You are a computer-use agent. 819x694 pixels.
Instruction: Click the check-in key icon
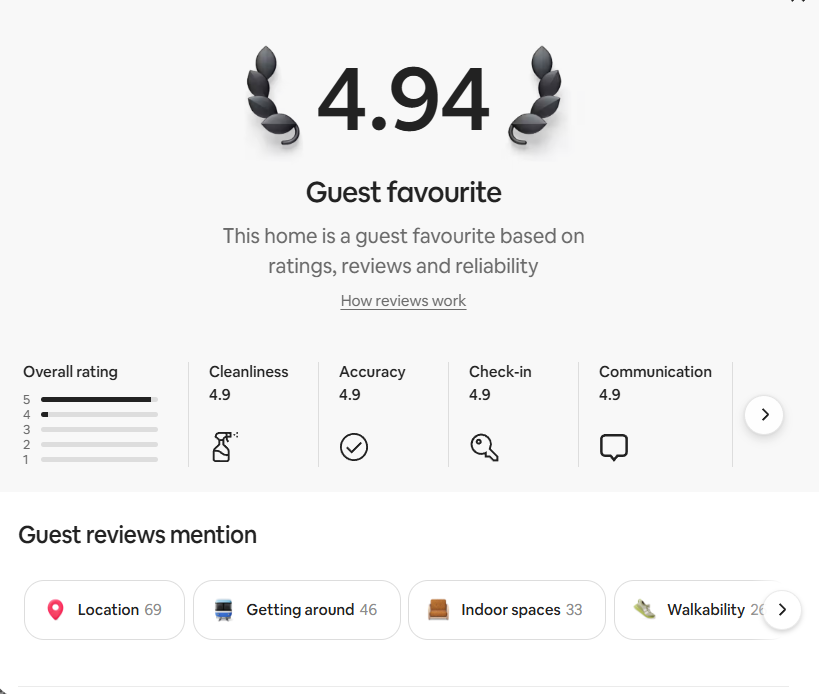[484, 446]
